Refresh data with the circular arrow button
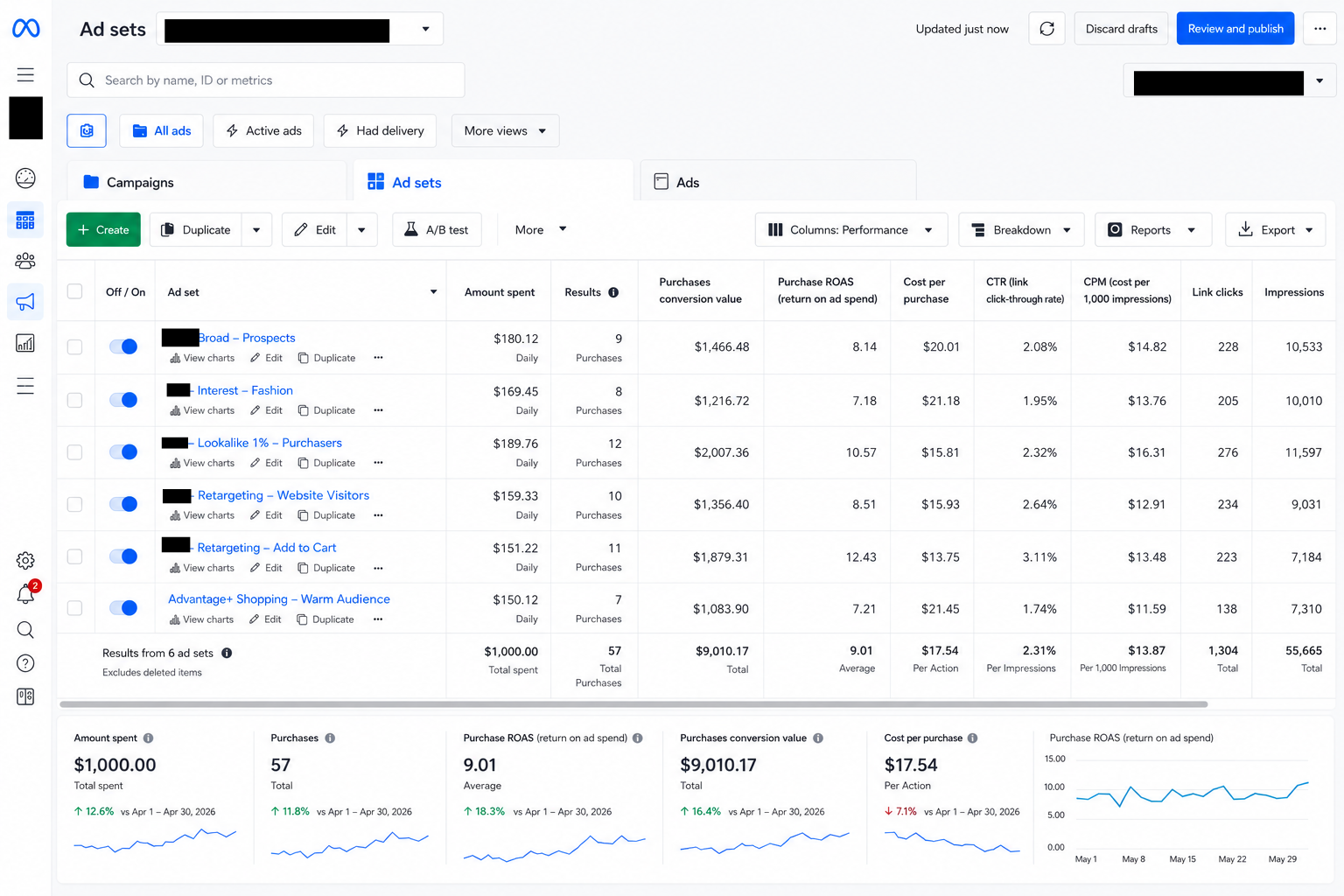The image size is (1344, 896). pos(1046,29)
